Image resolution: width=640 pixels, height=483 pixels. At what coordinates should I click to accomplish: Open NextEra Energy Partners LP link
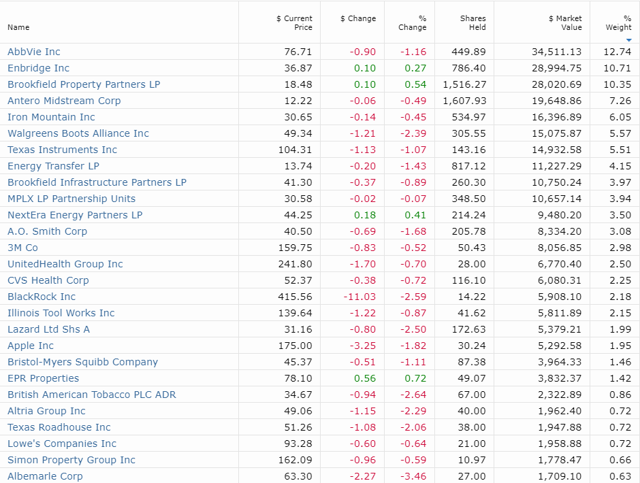pos(75,215)
